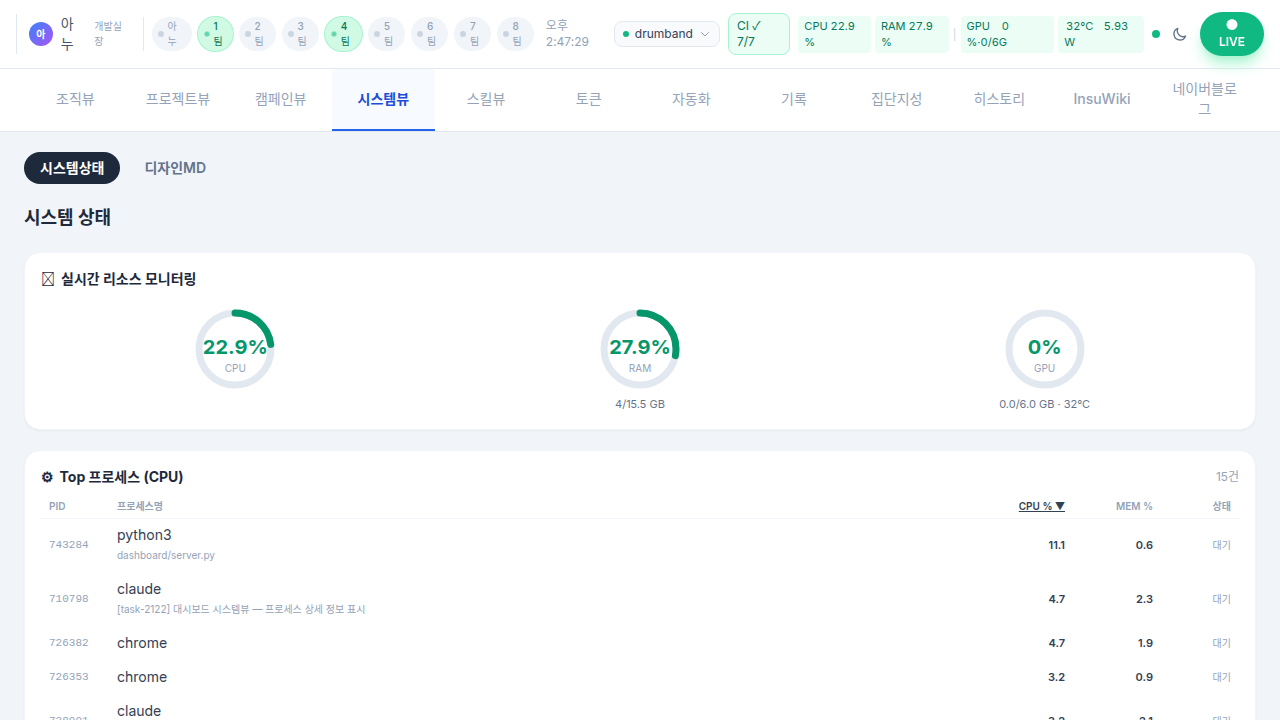Click the RAM circular usage gauge
Viewport: 1280px width, 720px height.
click(x=640, y=349)
